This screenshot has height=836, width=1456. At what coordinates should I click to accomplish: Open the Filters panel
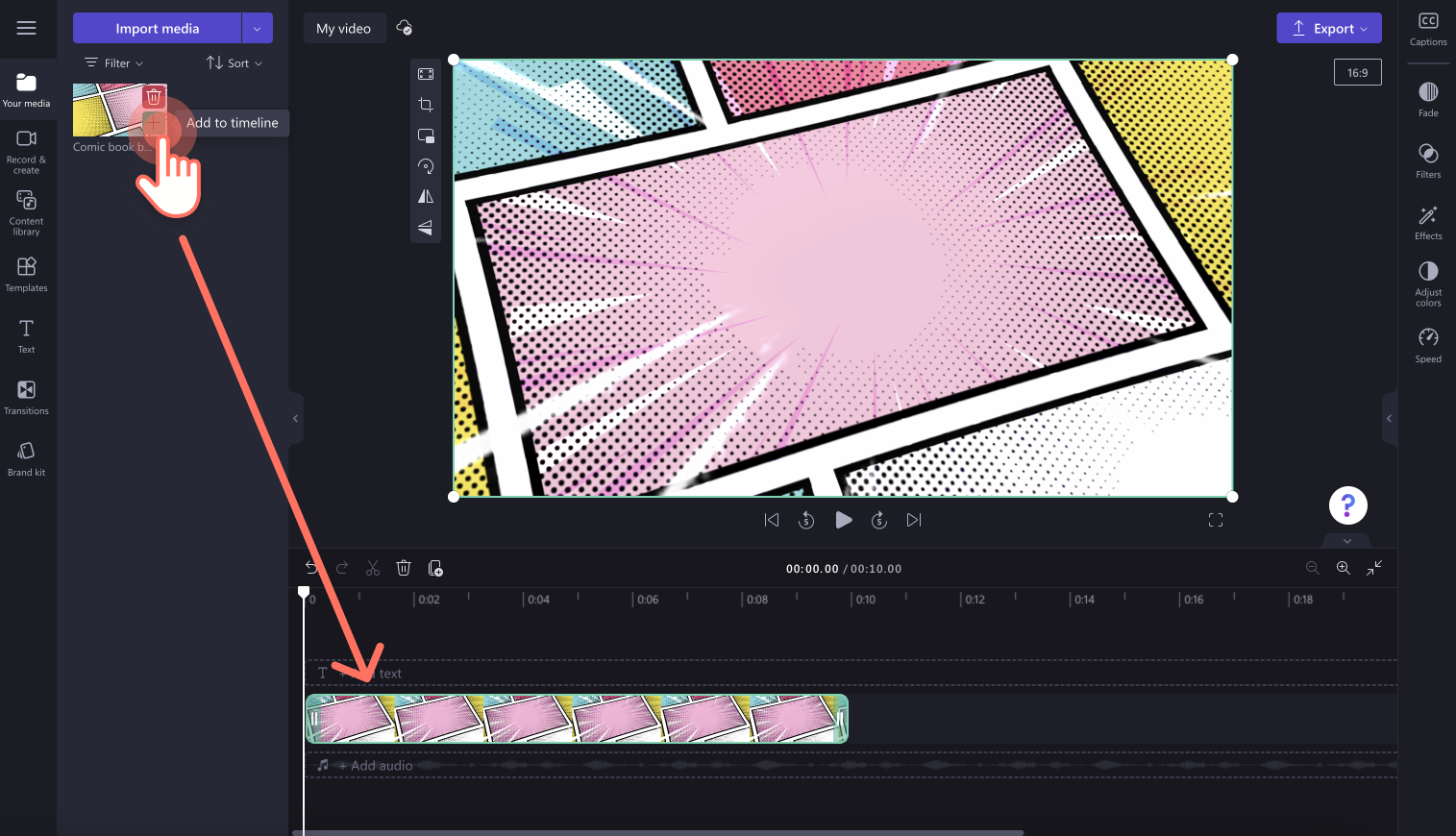[x=1428, y=160]
